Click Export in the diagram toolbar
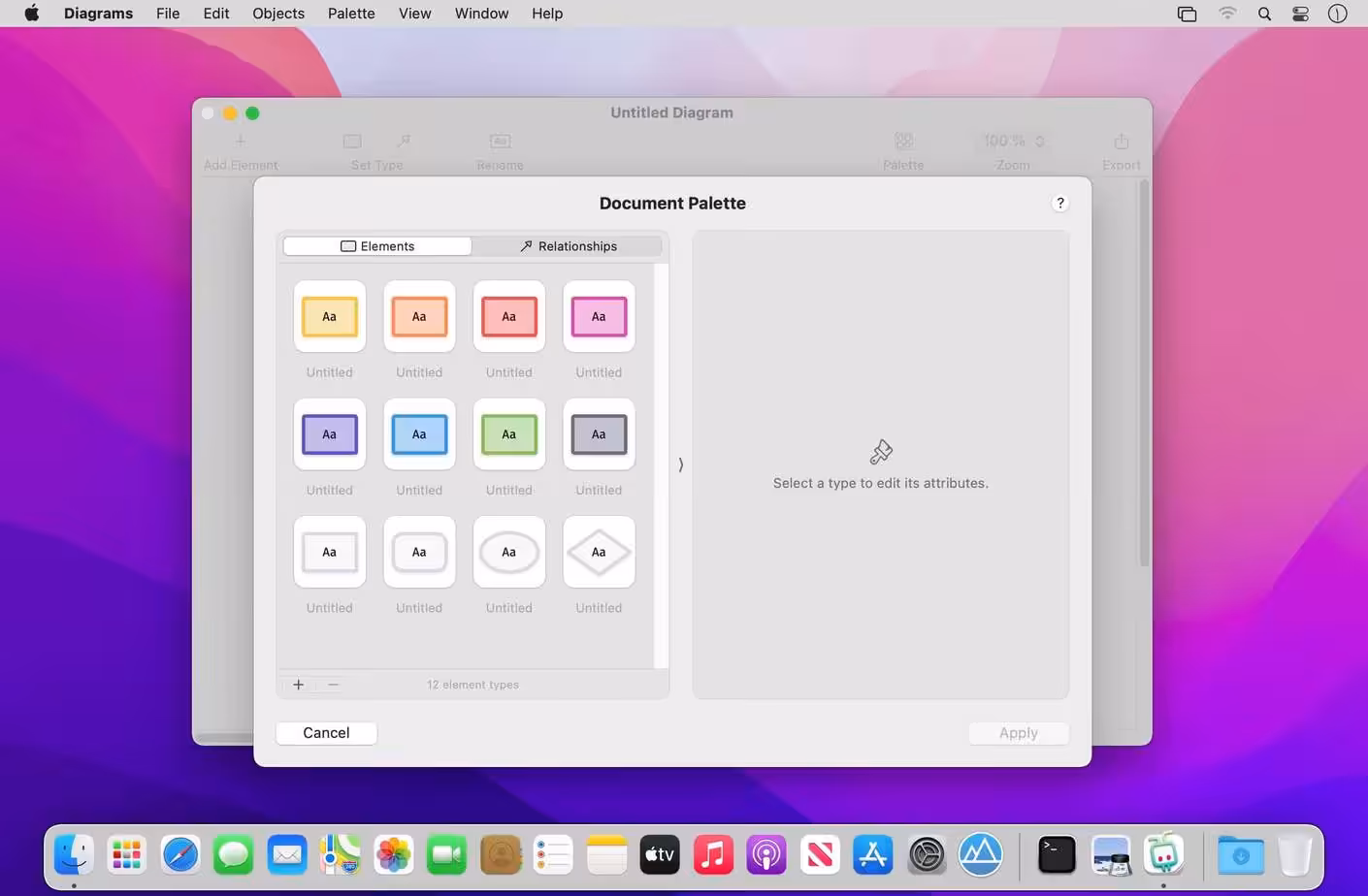Screen dimensions: 1368x896 [1122, 151]
